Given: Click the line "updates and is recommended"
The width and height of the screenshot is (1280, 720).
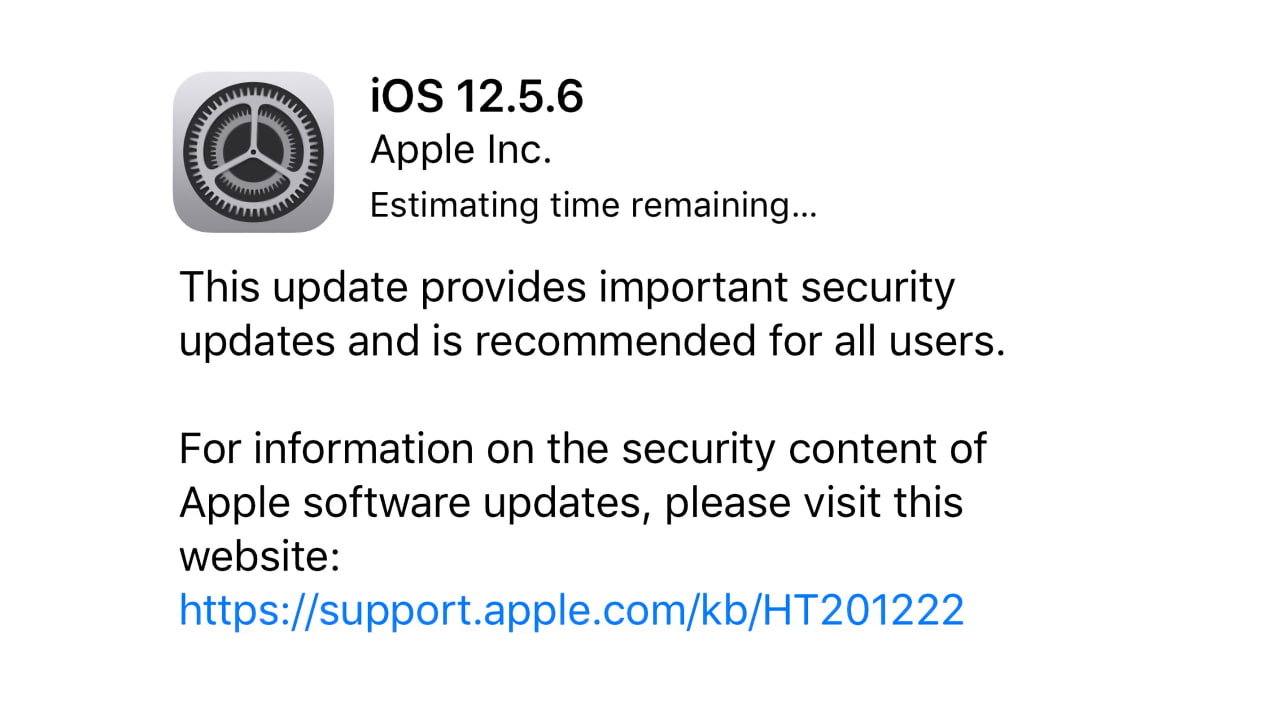Looking at the screenshot, I should (x=591, y=341).
